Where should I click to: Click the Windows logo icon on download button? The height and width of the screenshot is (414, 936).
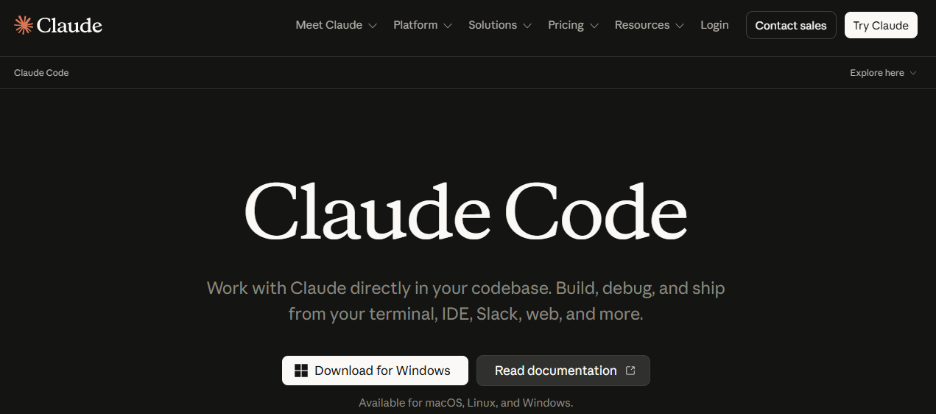pyautogui.click(x=301, y=370)
